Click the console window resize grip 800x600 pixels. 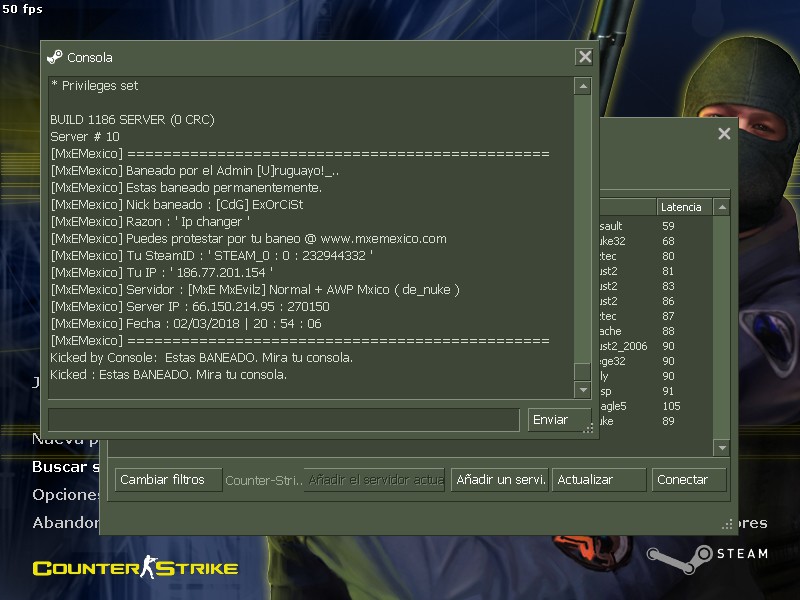pyautogui.click(x=588, y=430)
